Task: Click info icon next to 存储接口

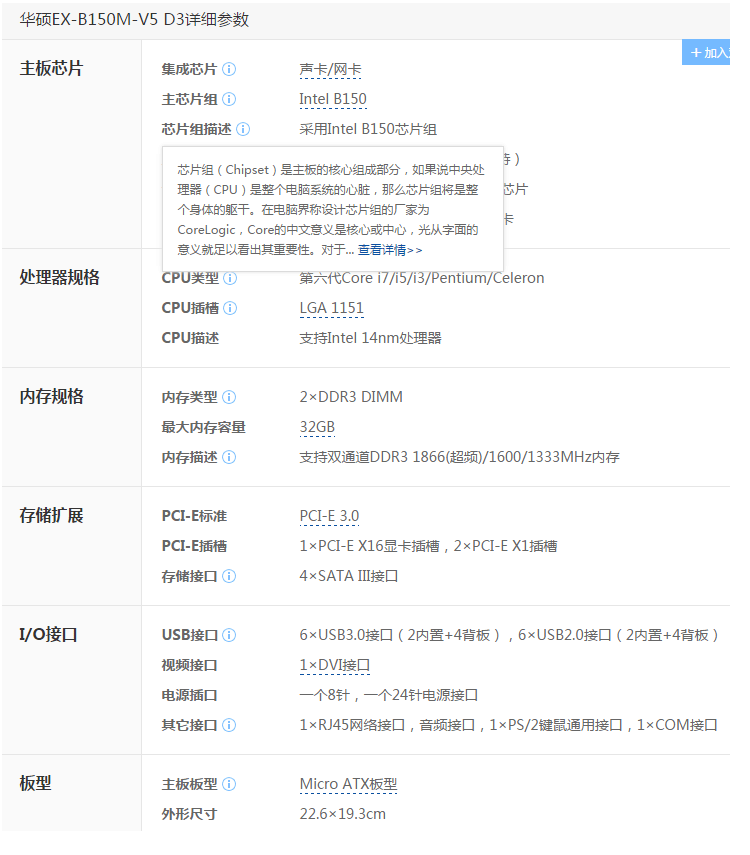Action: click(230, 576)
